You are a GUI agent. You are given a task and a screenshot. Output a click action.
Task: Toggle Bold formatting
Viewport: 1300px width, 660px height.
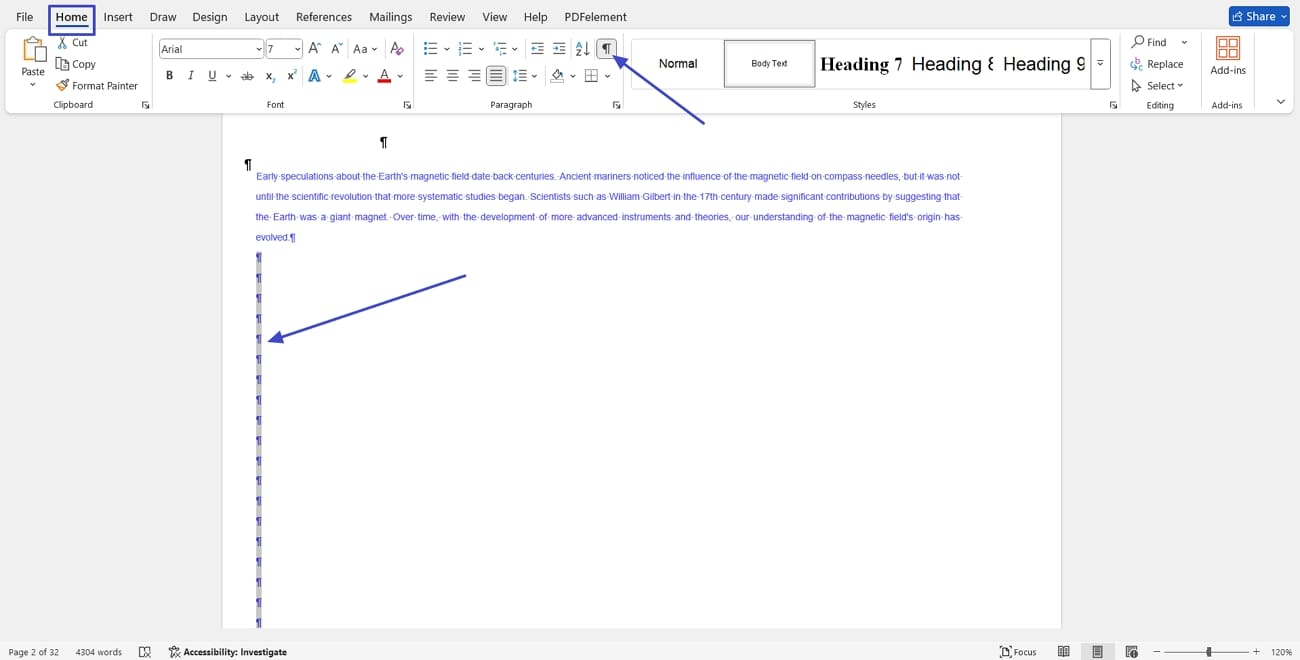pyautogui.click(x=169, y=75)
